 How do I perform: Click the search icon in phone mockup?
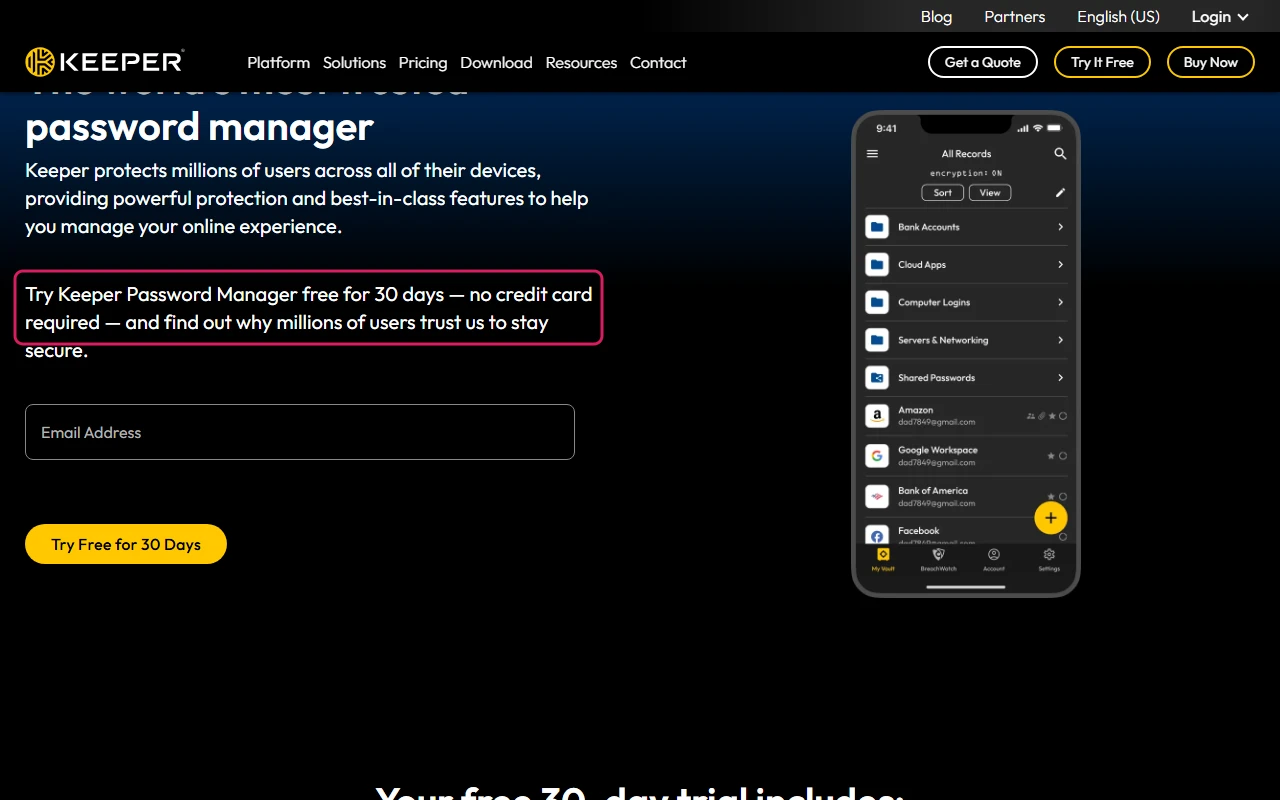pos(1060,154)
